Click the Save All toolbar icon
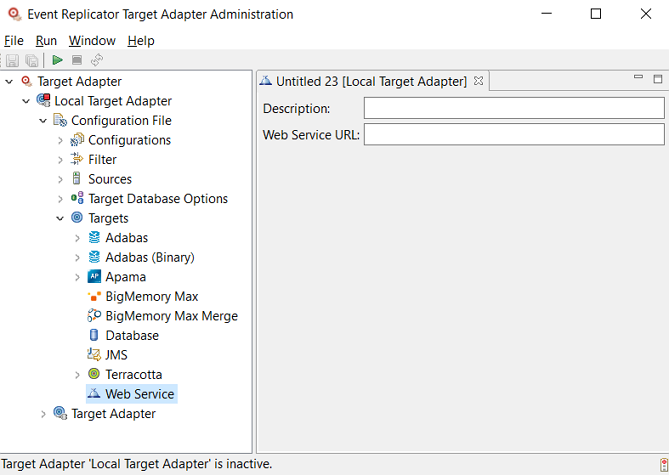The width and height of the screenshot is (669, 475). [x=31, y=61]
